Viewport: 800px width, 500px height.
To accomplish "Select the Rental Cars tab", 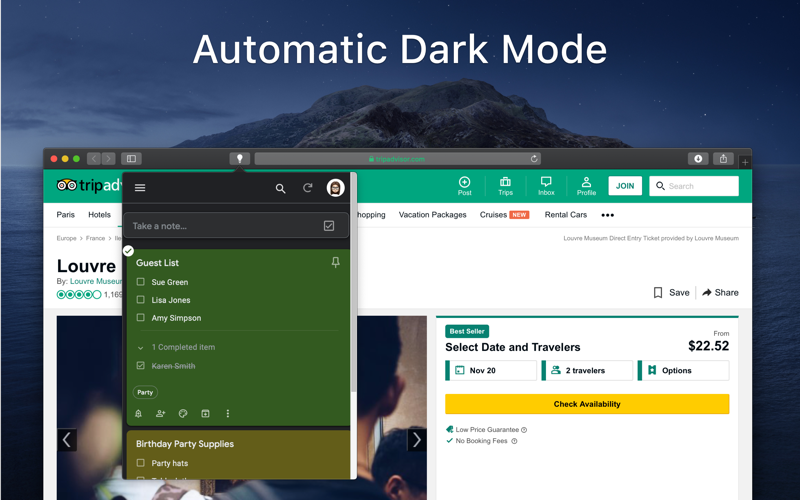I will click(x=565, y=215).
